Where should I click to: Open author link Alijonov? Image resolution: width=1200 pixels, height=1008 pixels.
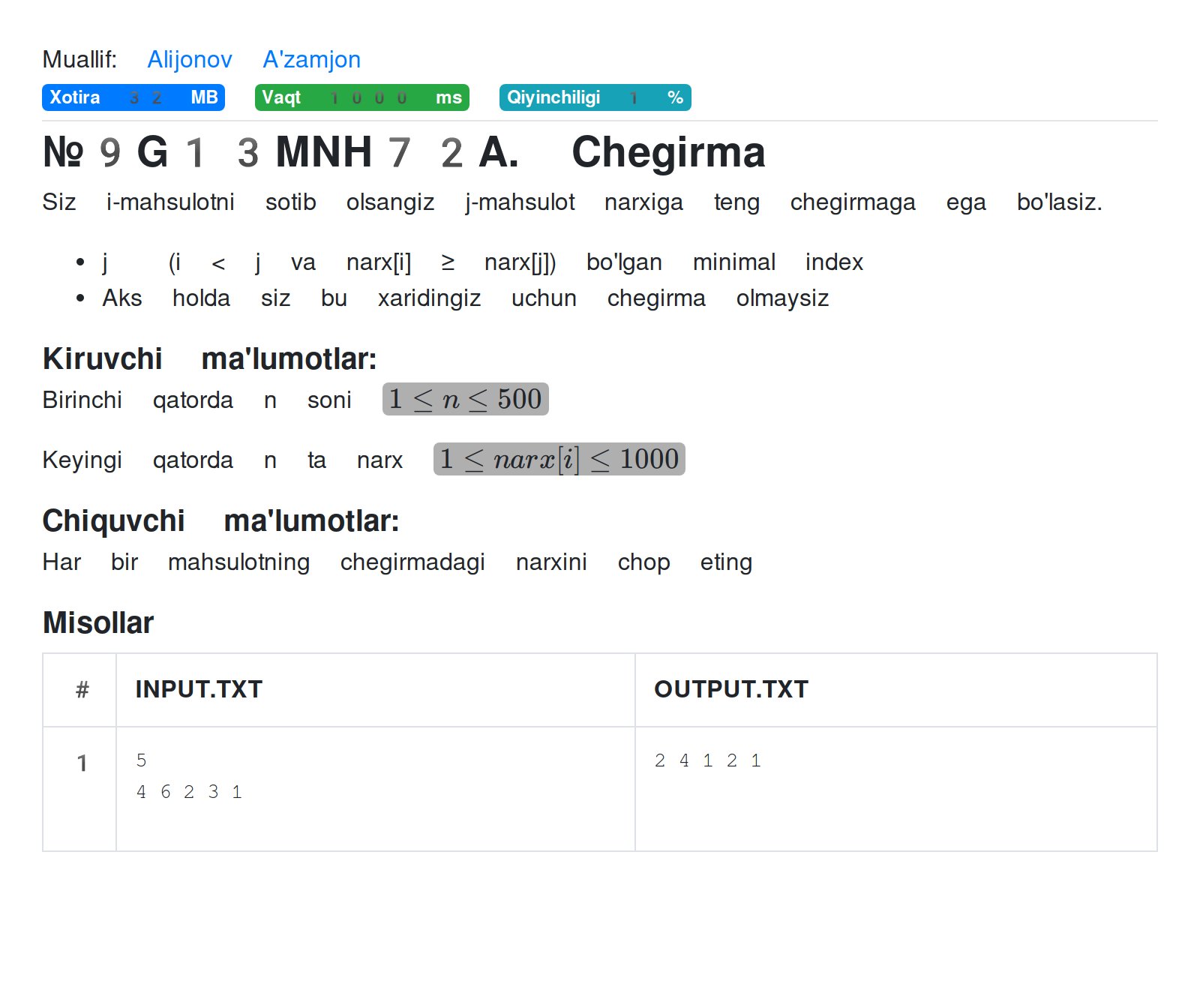coord(189,59)
